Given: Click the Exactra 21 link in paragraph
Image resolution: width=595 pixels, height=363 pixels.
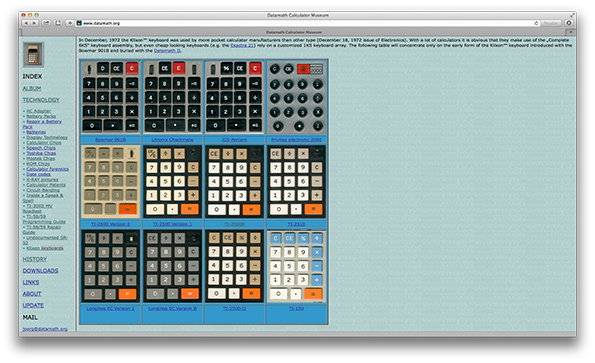Looking at the screenshot, I should (x=242, y=45).
